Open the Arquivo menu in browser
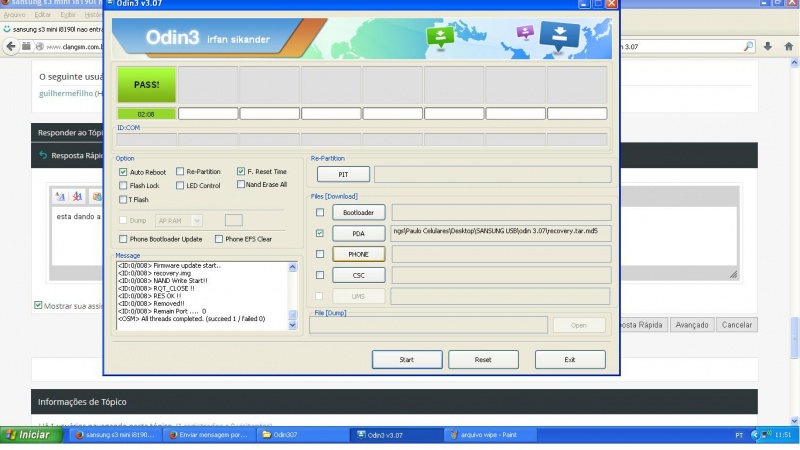 coord(14,15)
